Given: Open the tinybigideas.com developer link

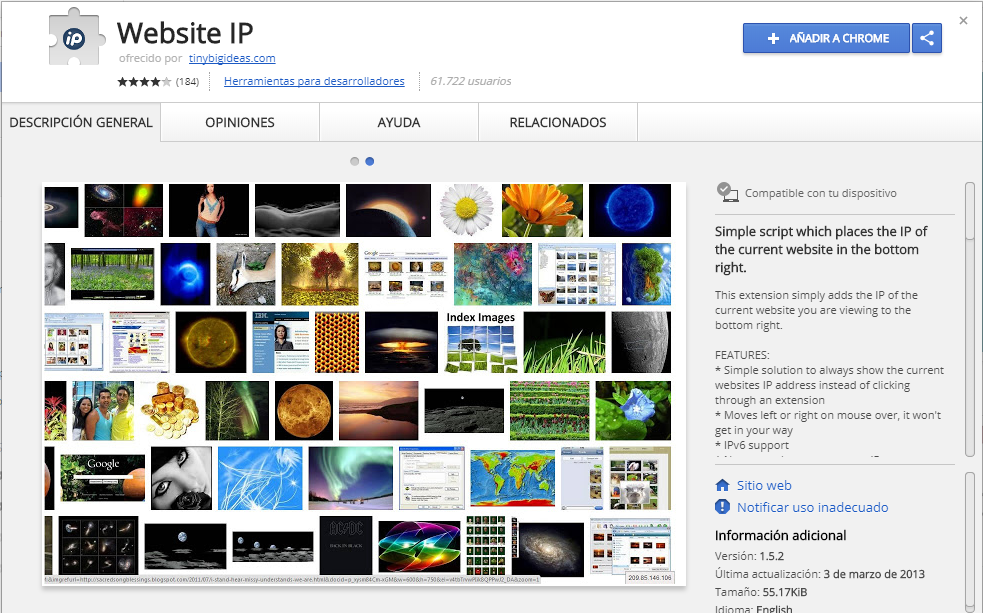Looking at the screenshot, I should click(x=232, y=58).
